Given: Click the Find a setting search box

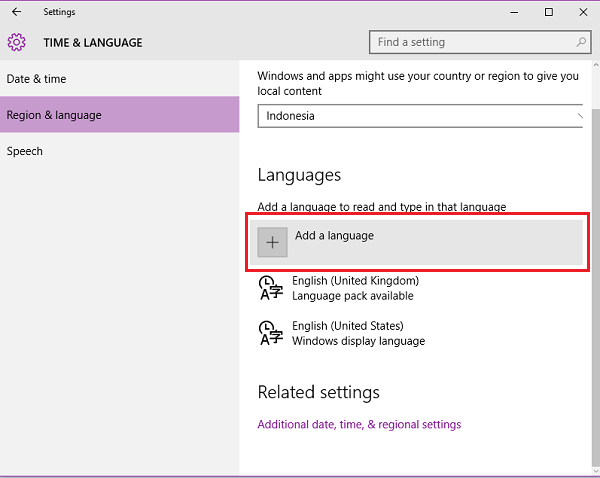Looking at the screenshot, I should click(x=470, y=42).
